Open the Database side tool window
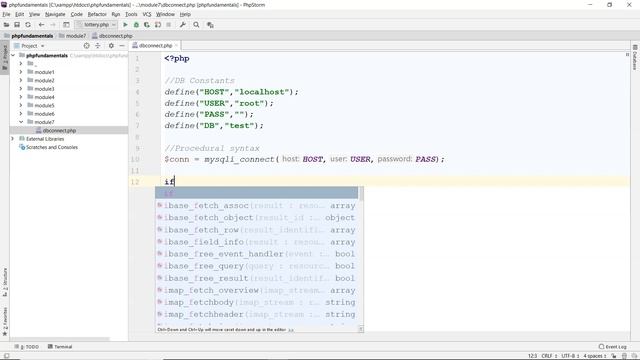 point(635,58)
